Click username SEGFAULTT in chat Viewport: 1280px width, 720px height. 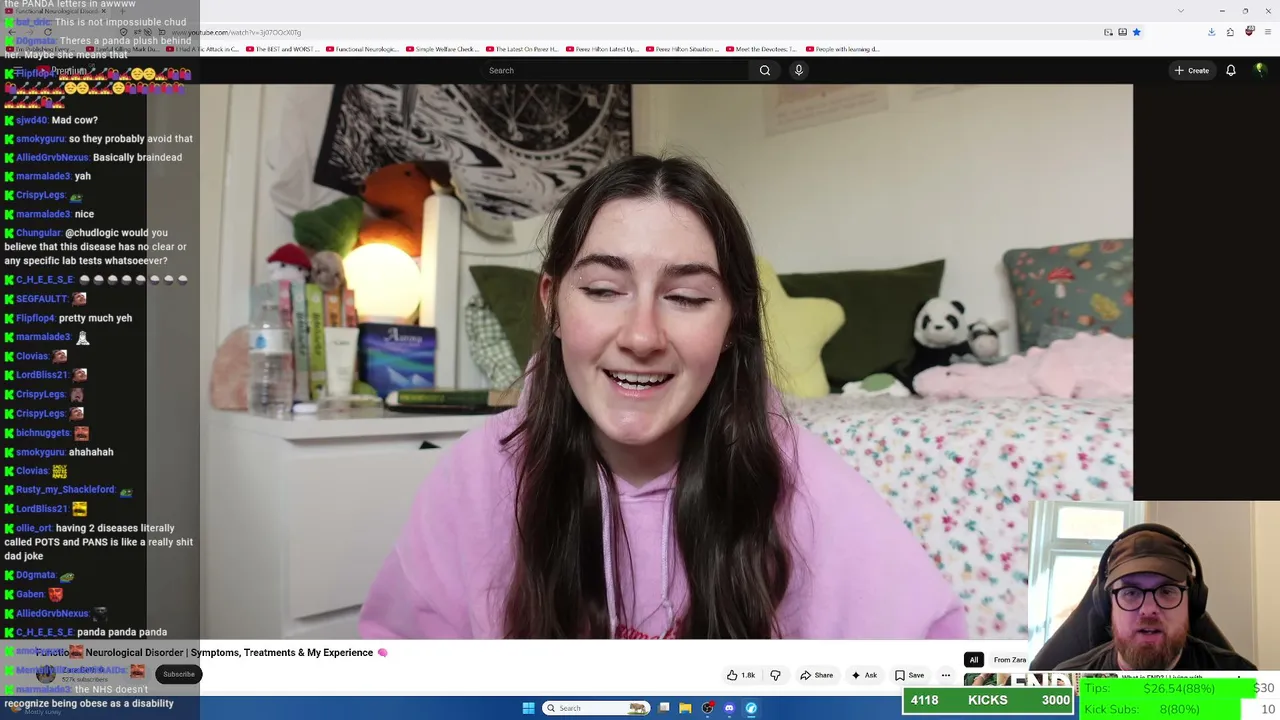pyautogui.click(x=42, y=299)
